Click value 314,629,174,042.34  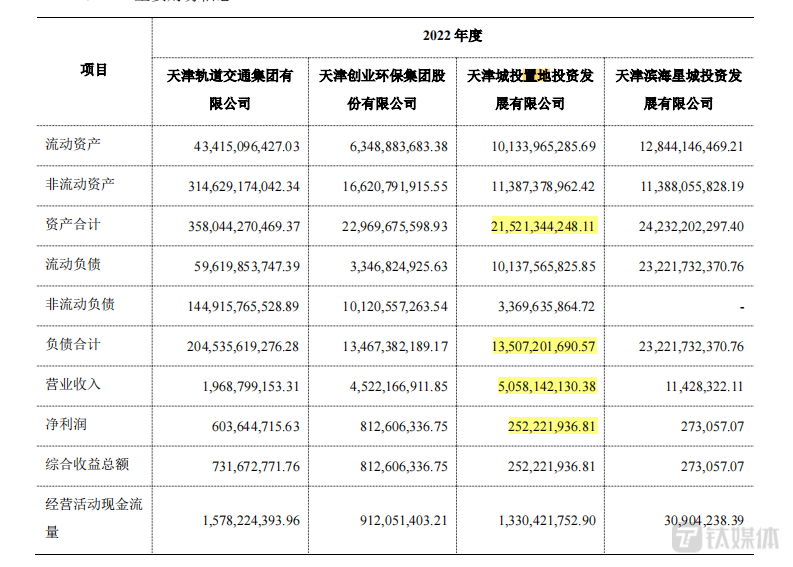coord(244,187)
